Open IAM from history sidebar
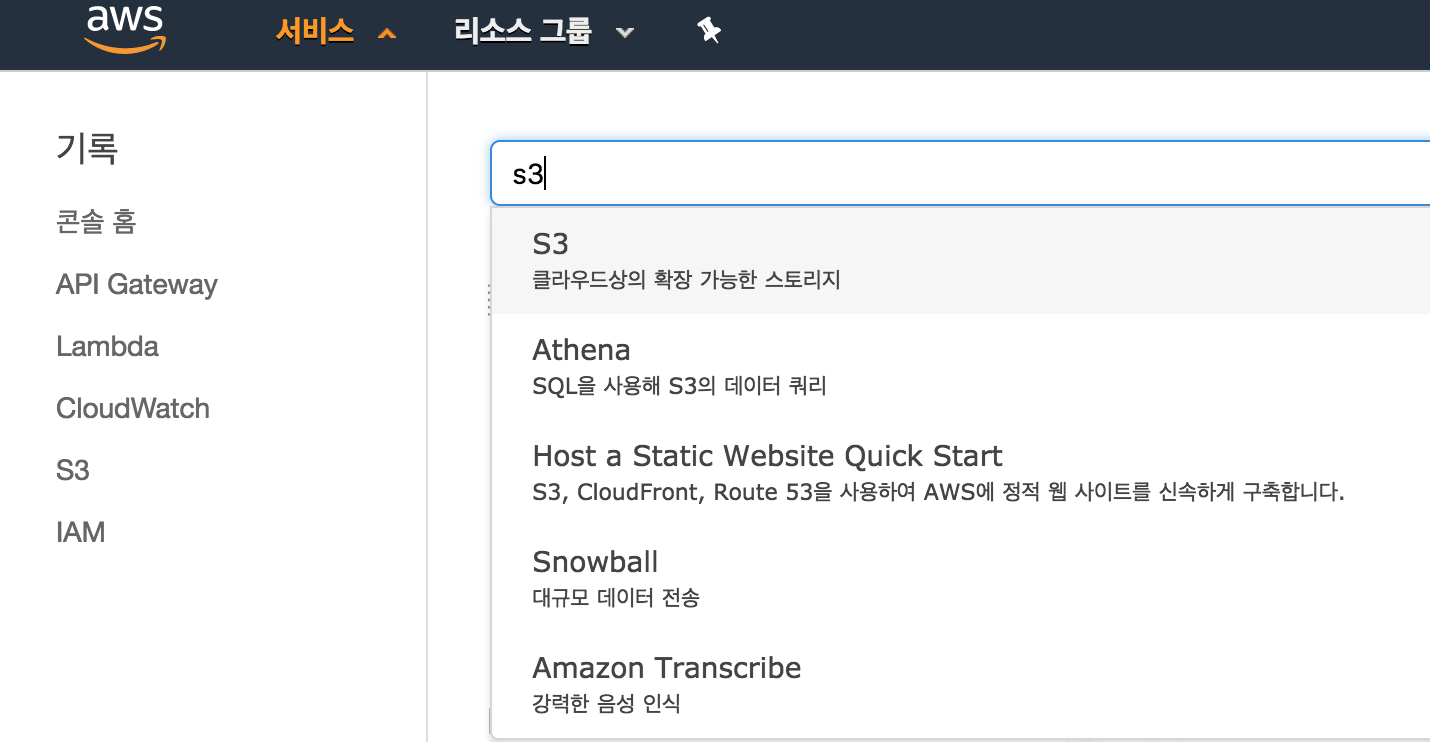The height and width of the screenshot is (742, 1430). coord(81,532)
